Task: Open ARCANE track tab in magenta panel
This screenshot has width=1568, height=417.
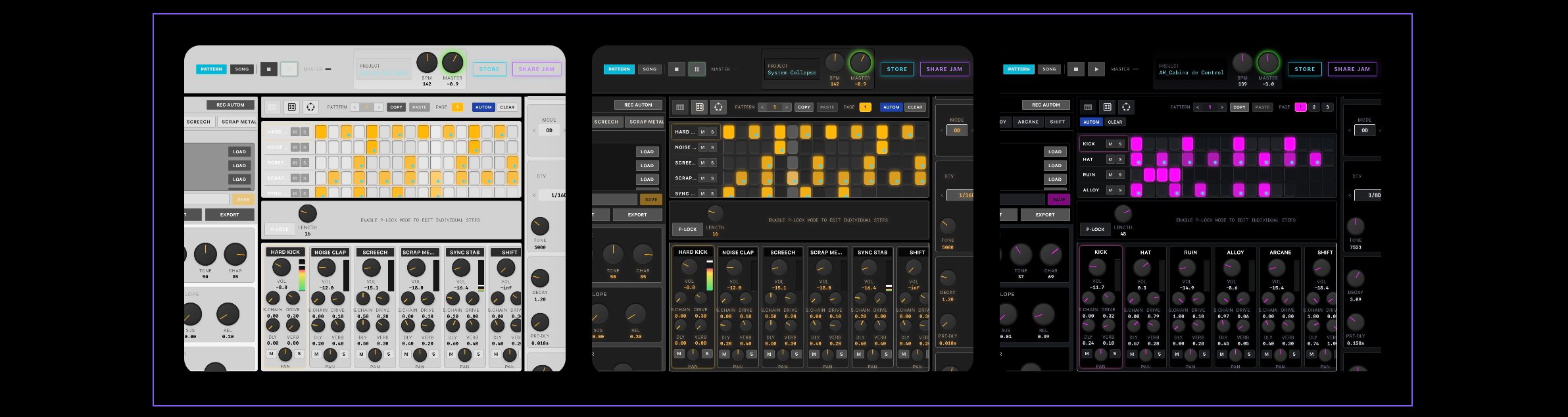Action: 1028,122
